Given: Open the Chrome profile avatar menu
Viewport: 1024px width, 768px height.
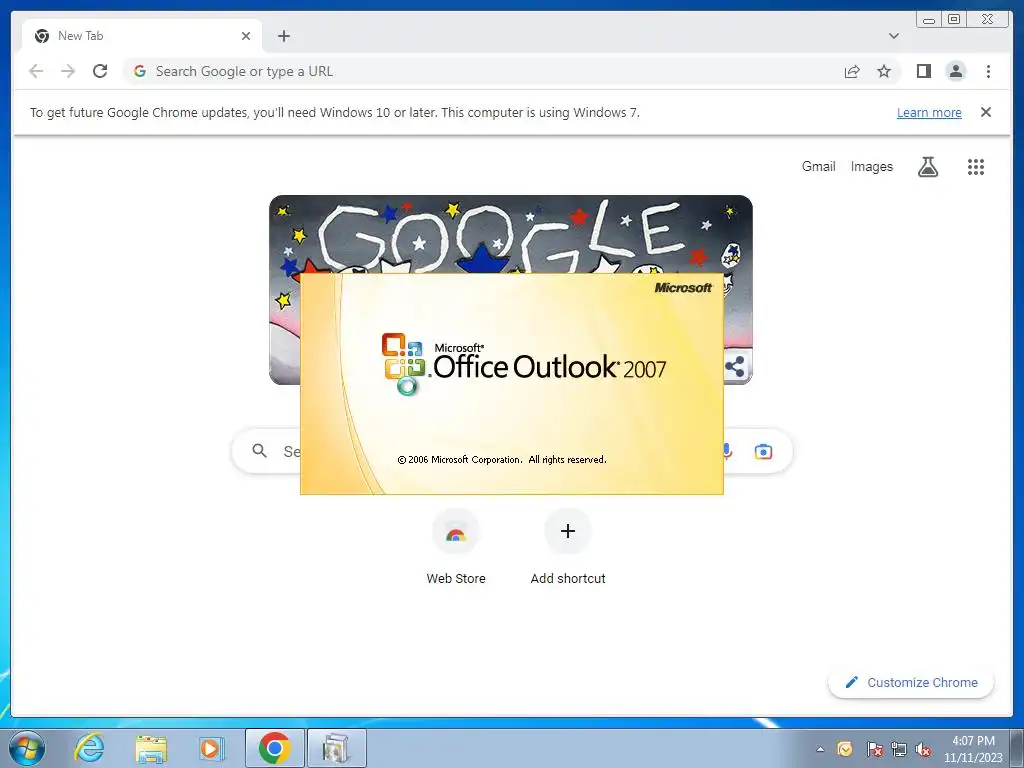Looking at the screenshot, I should click(x=955, y=71).
